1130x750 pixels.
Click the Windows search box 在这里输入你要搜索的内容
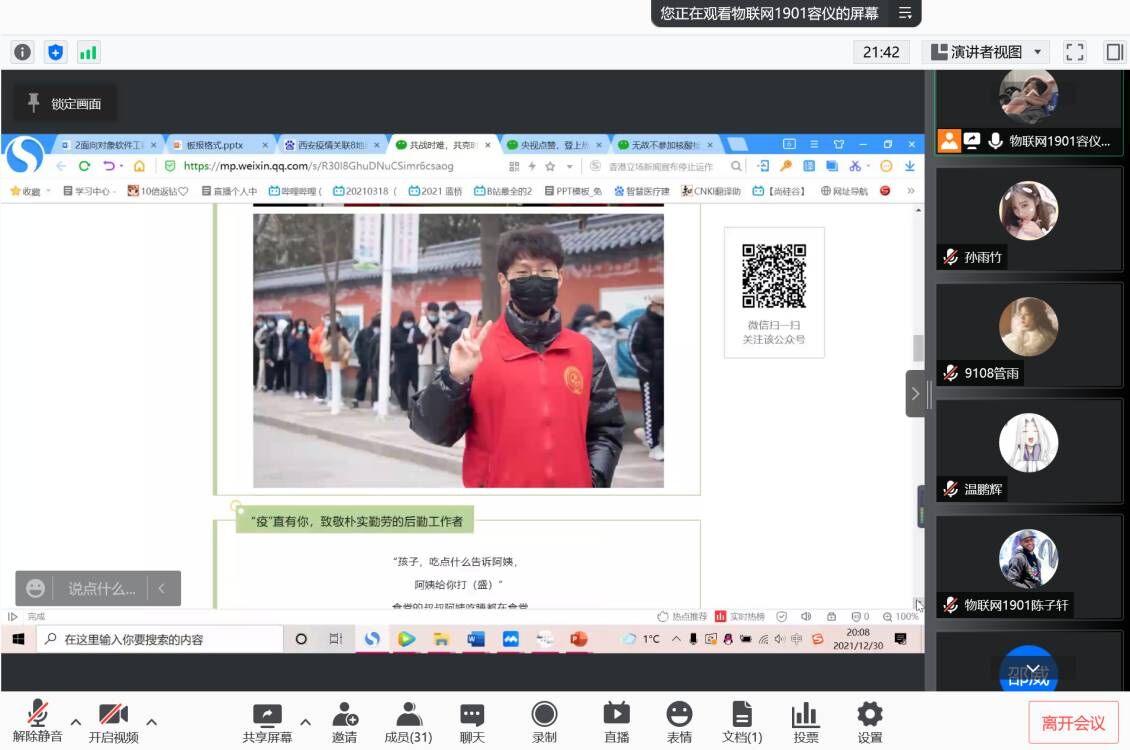(160, 639)
